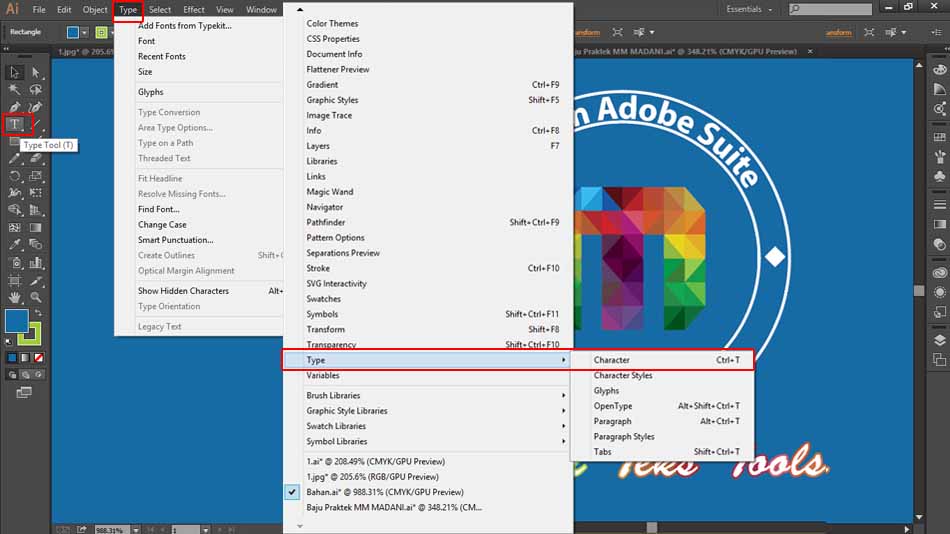Change Screen Mode button at toolbar bottom
Screen dimensions: 950x534
click(x=24, y=393)
